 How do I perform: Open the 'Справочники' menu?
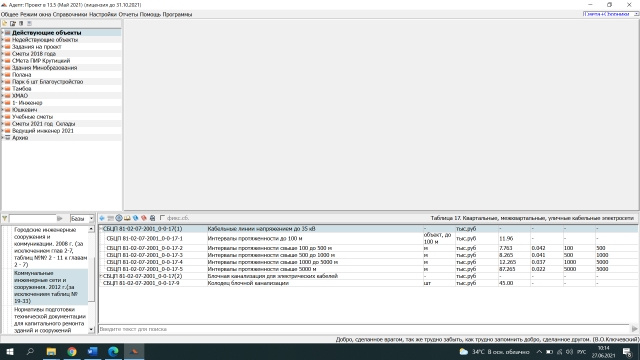(70, 14)
